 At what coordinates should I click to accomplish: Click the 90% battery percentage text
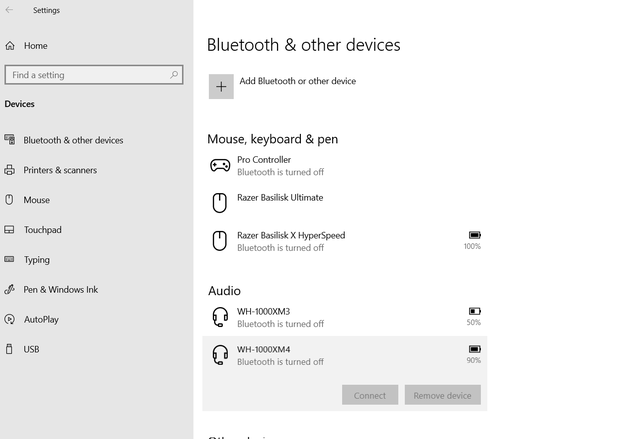point(473,360)
